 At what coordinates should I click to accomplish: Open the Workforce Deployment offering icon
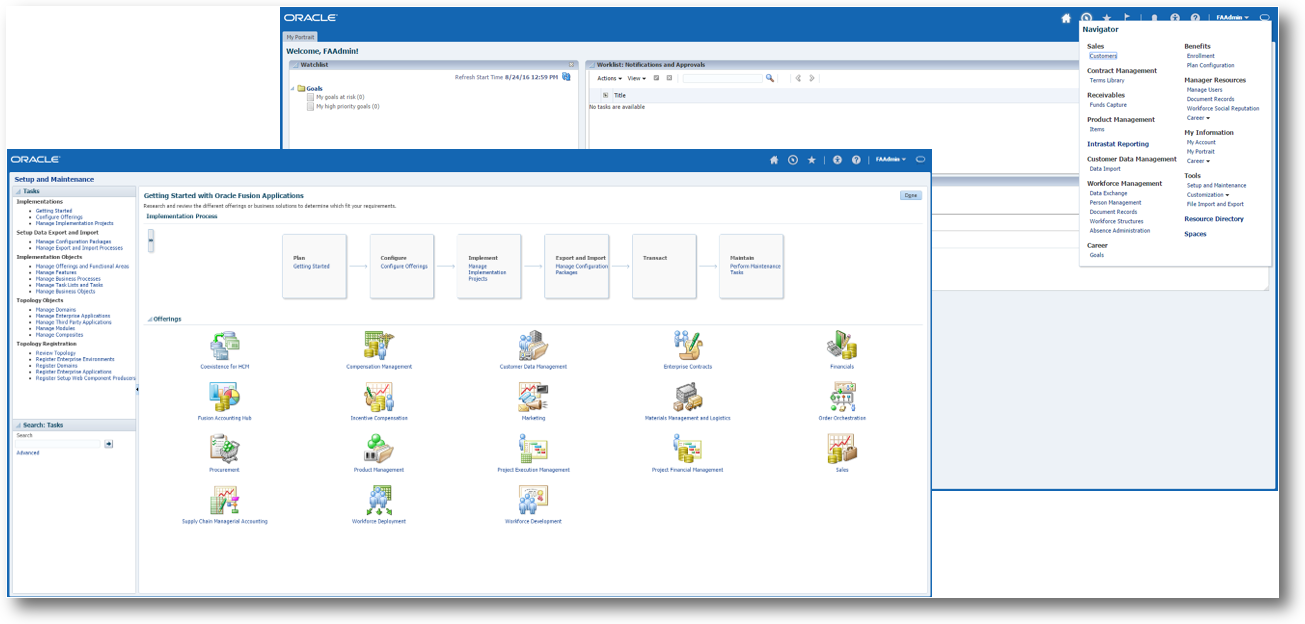click(x=379, y=501)
